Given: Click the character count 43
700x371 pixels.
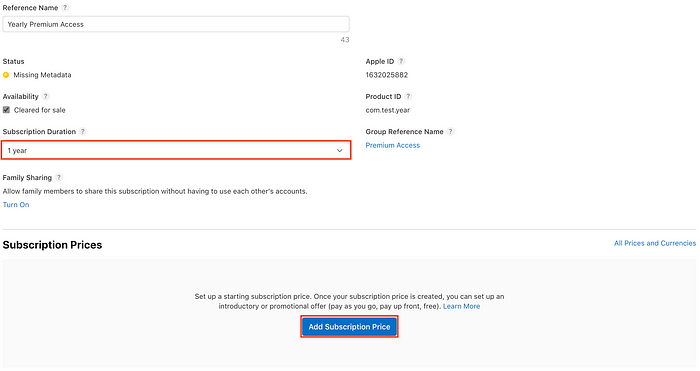Looking at the screenshot, I should tap(345, 40).
